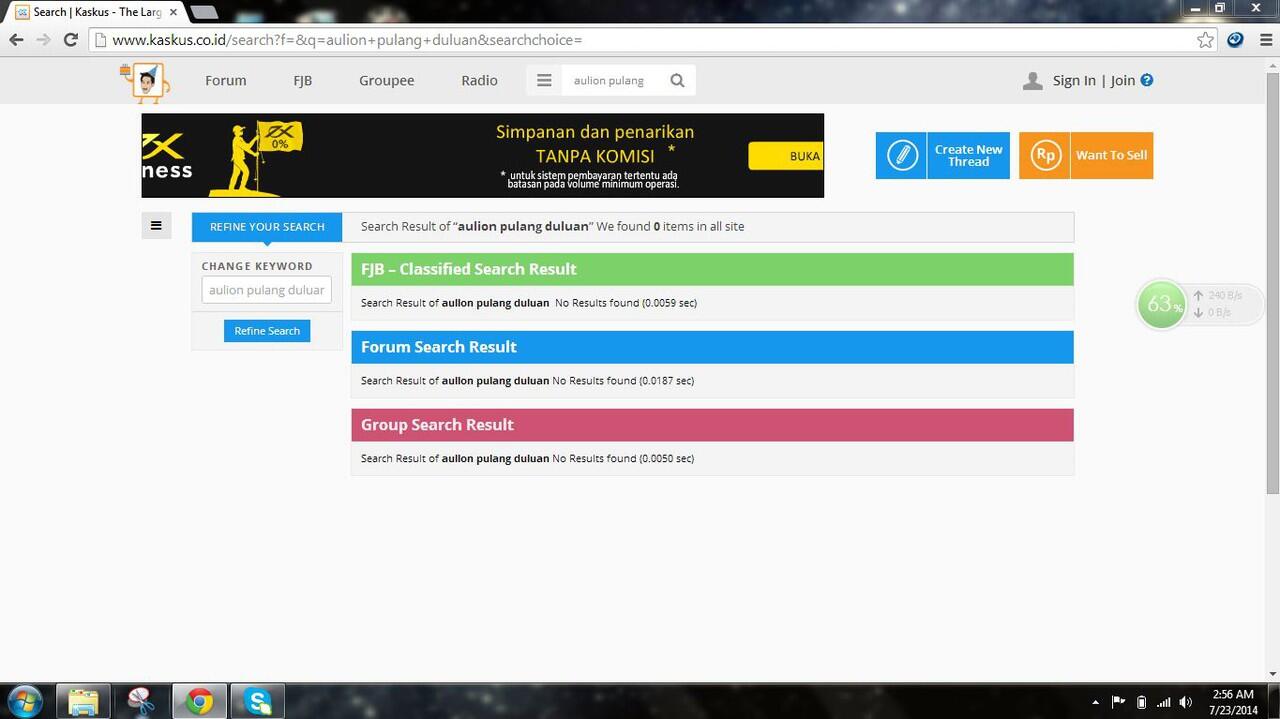The width and height of the screenshot is (1280, 719).
Task: Click the Action Center flag icon
Action: [1119, 702]
